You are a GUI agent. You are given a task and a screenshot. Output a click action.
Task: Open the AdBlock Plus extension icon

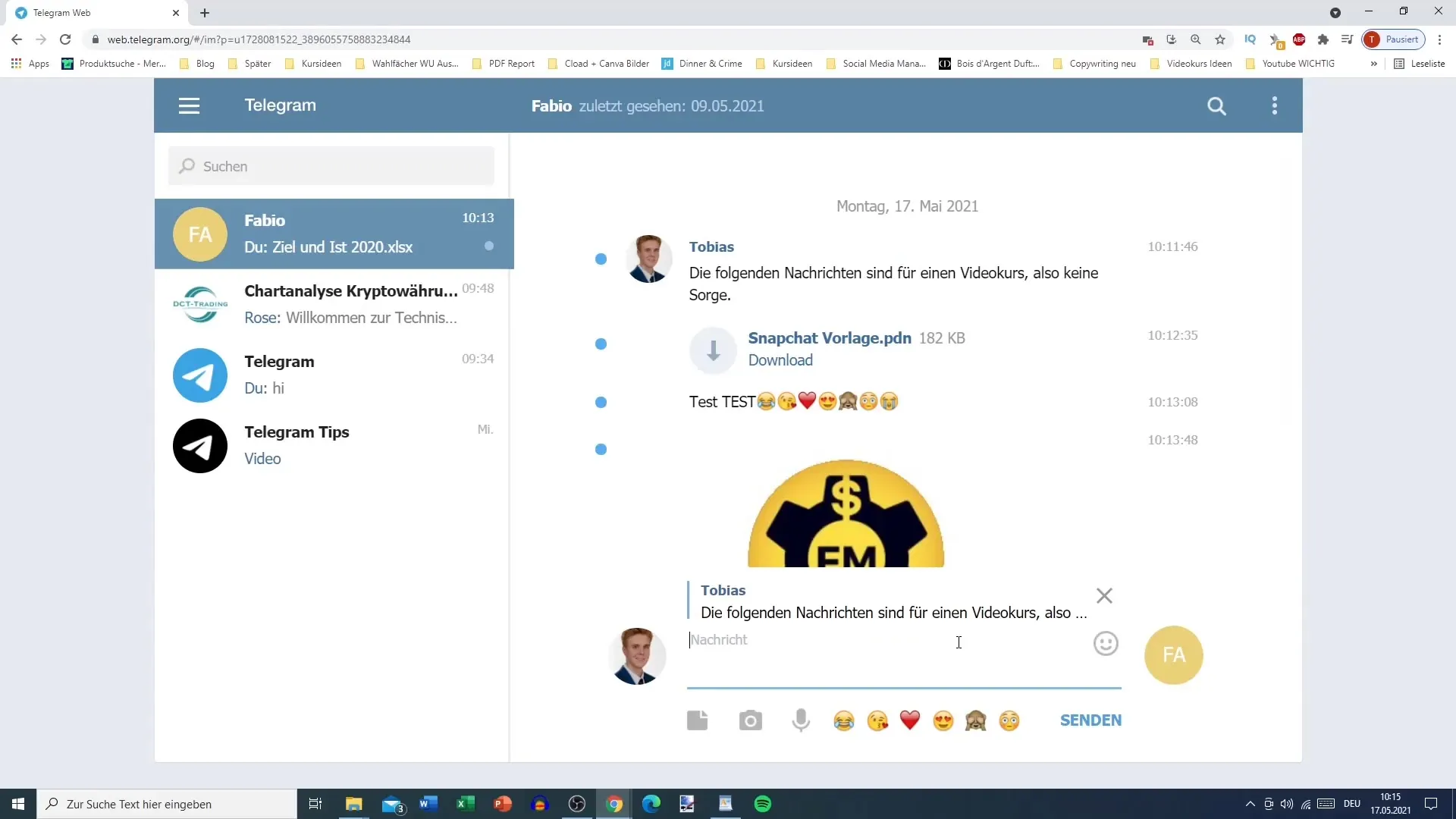1299,39
